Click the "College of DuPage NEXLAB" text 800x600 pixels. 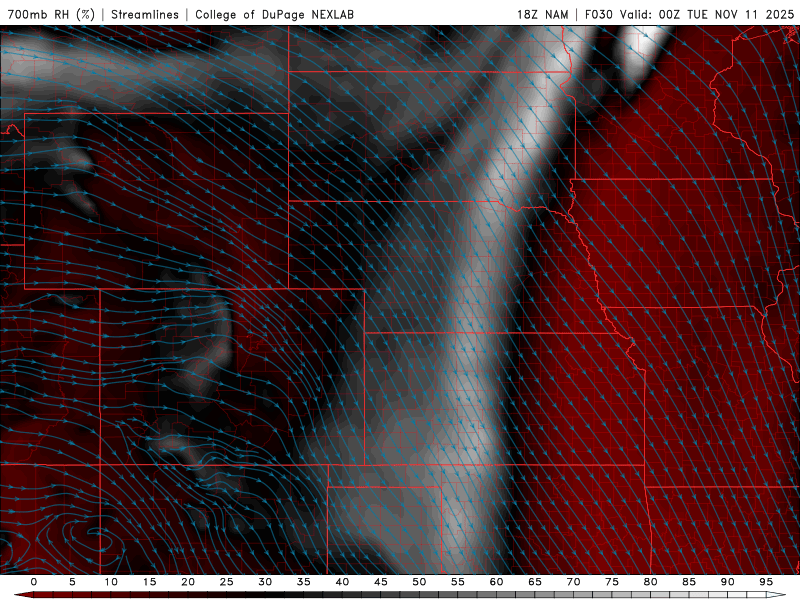(274, 14)
